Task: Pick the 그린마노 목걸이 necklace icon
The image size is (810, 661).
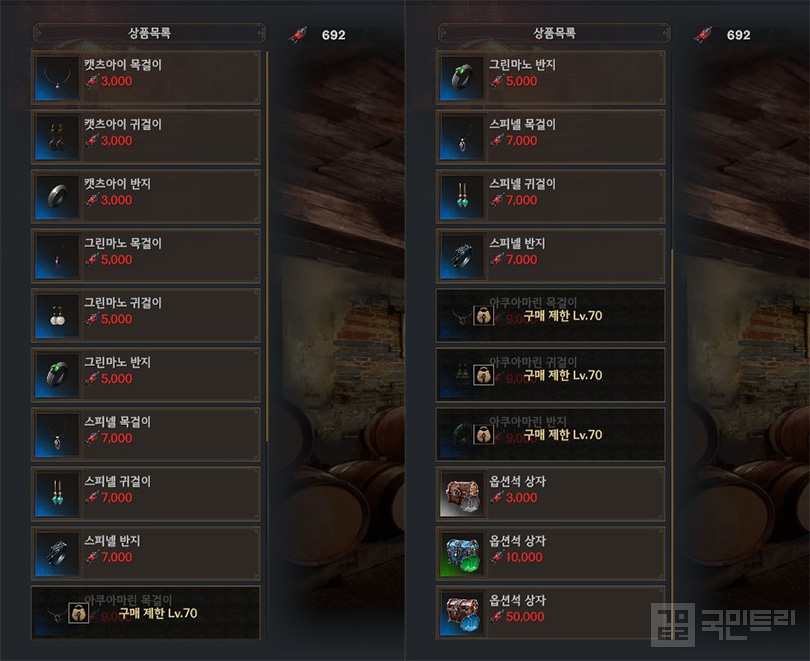Action: (x=57, y=256)
